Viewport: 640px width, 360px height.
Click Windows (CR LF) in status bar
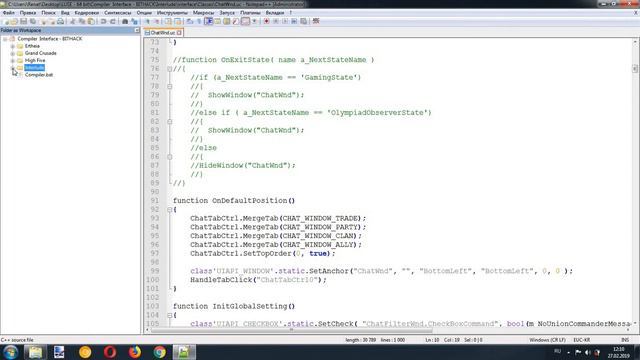[547, 340]
